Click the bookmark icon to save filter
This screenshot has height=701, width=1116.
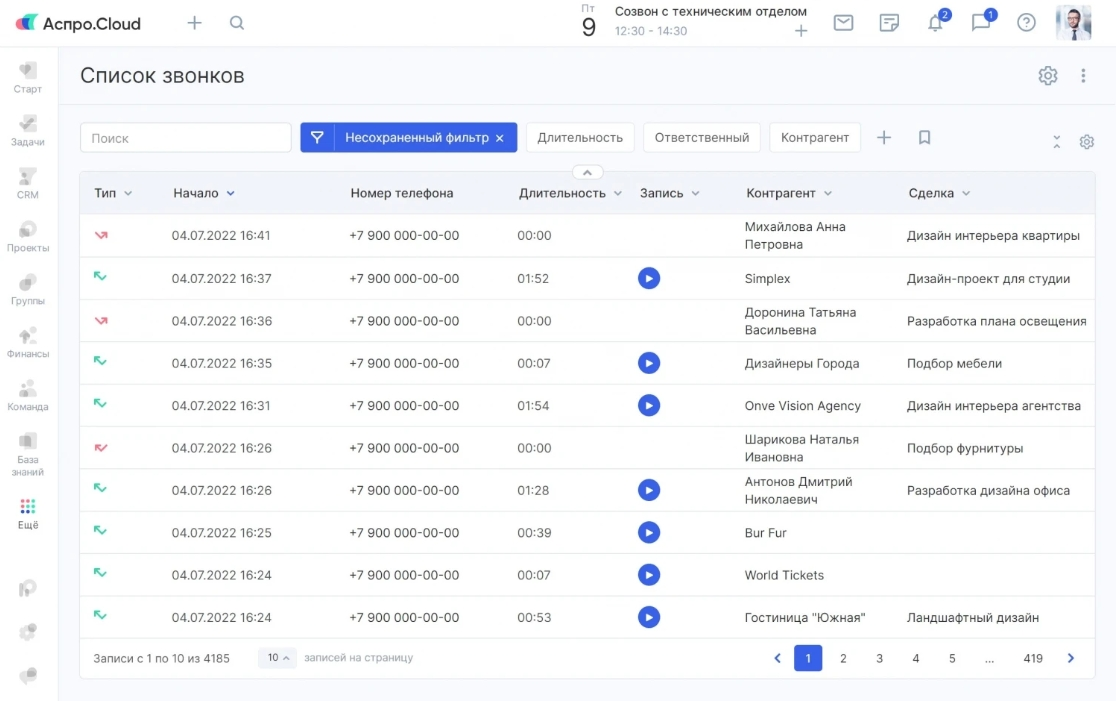(924, 138)
